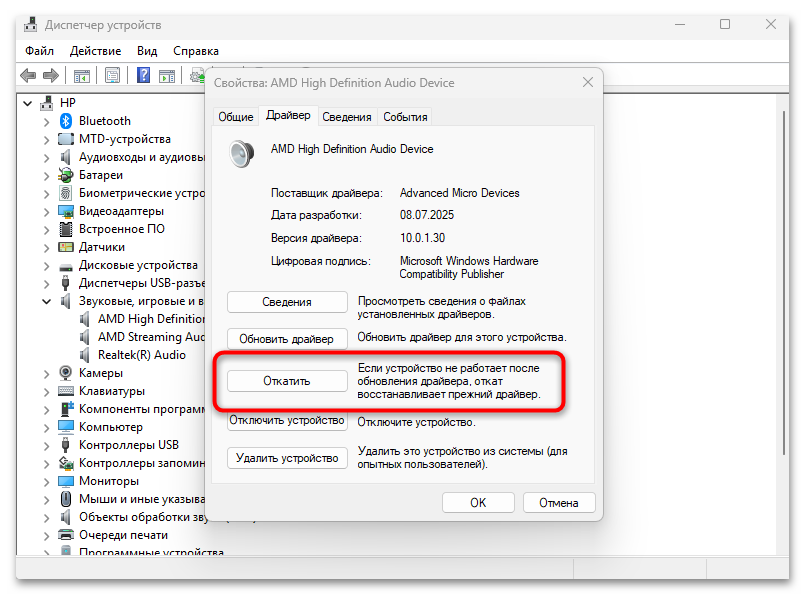Click the action pane toolbar icon
Image resolution: width=805 pixels, height=595 pixels.
(167, 76)
